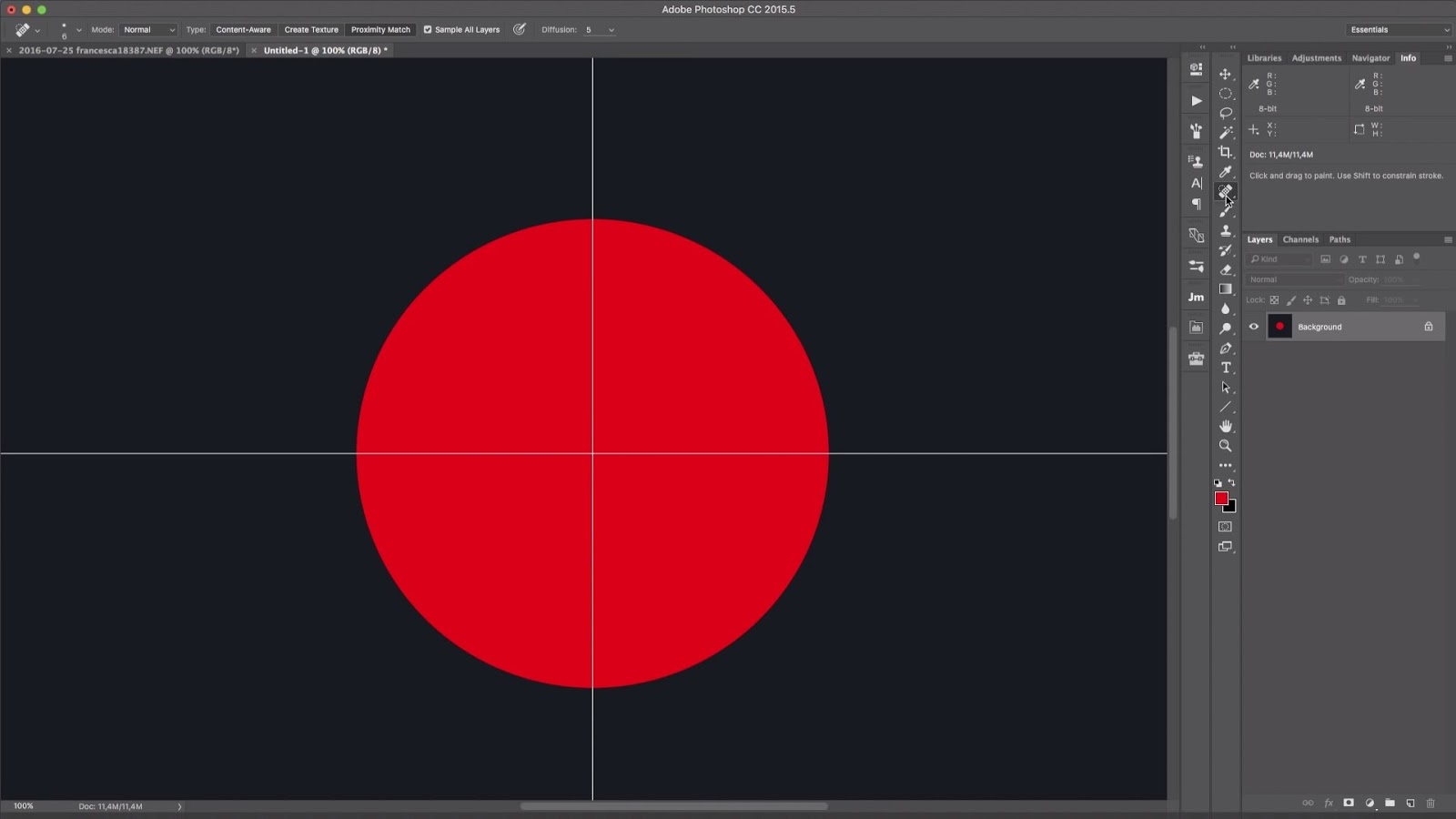
Task: Open the Paragraph panel icon
Action: pyautogui.click(x=1196, y=204)
